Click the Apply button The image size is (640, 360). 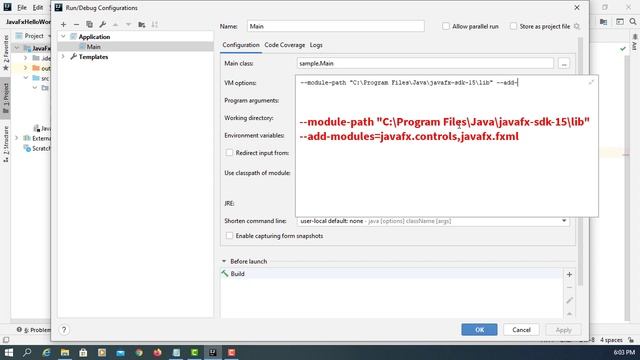coord(563,330)
